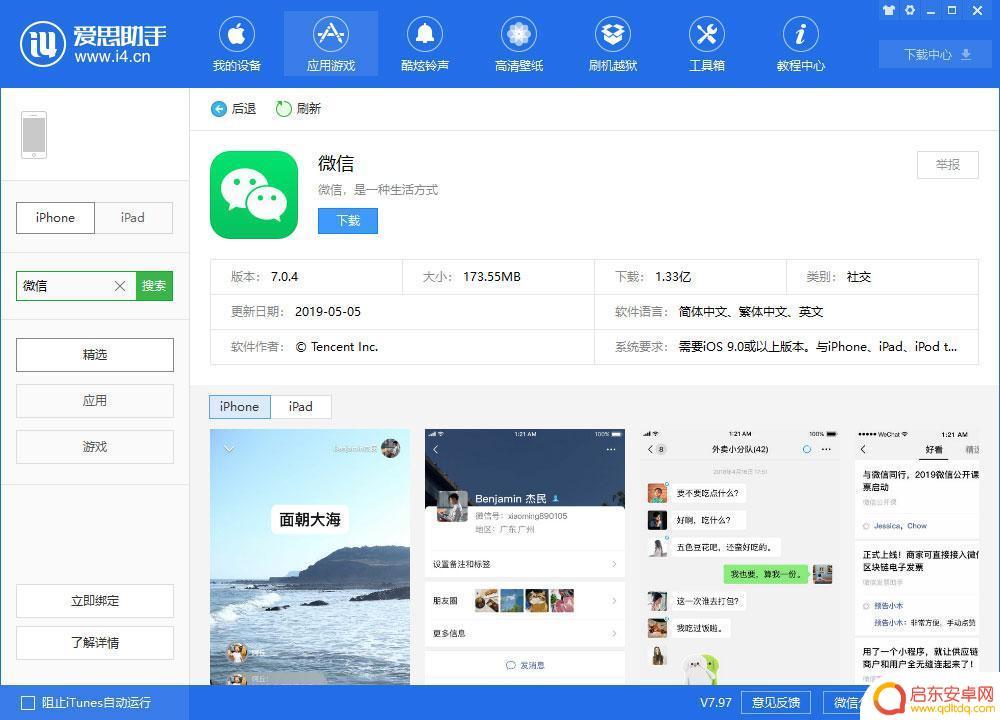The width and height of the screenshot is (1000, 720).
Task: Click the 后退 back arrow icon
Action: pos(219,109)
